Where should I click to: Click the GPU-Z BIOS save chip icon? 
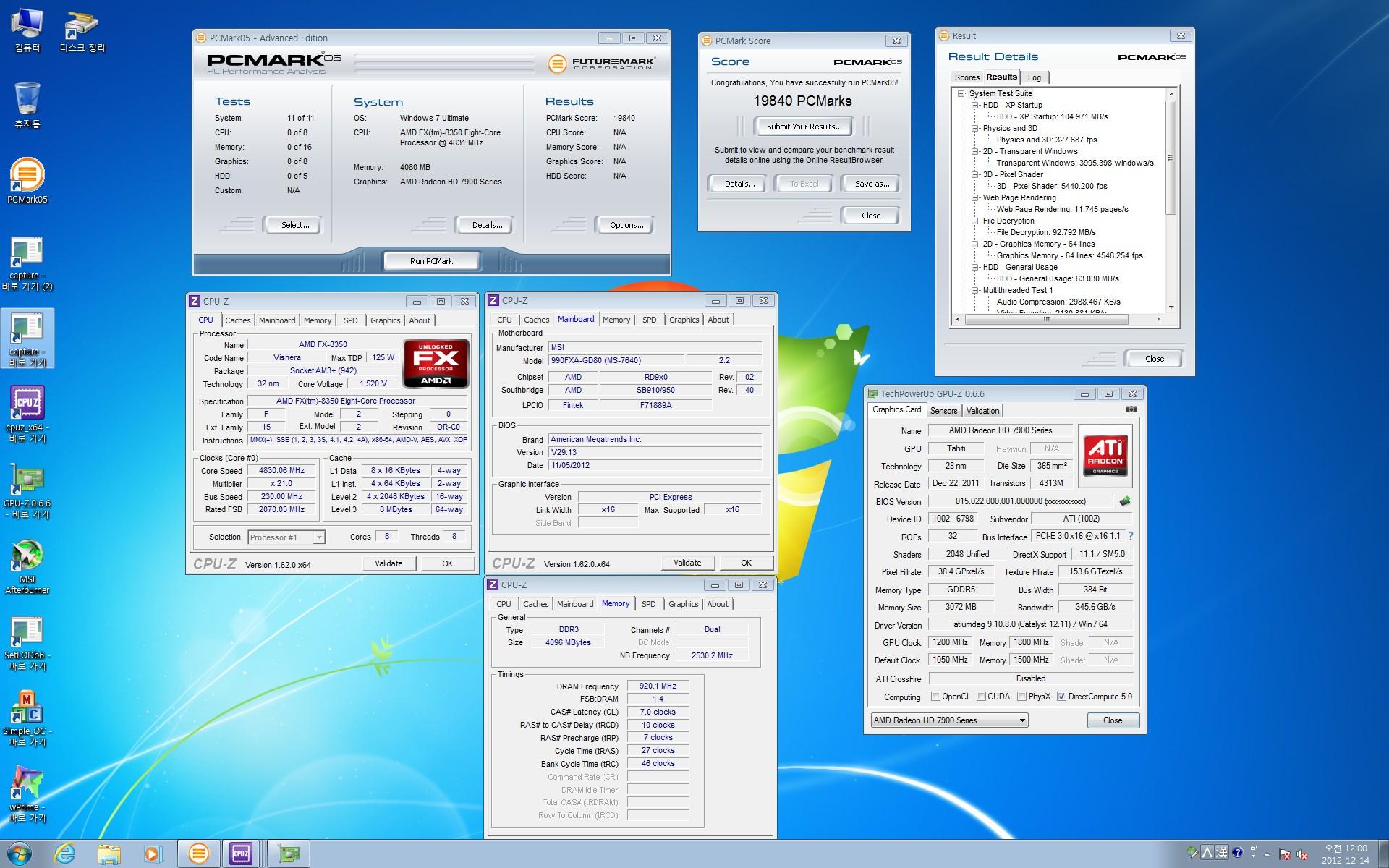1125,501
